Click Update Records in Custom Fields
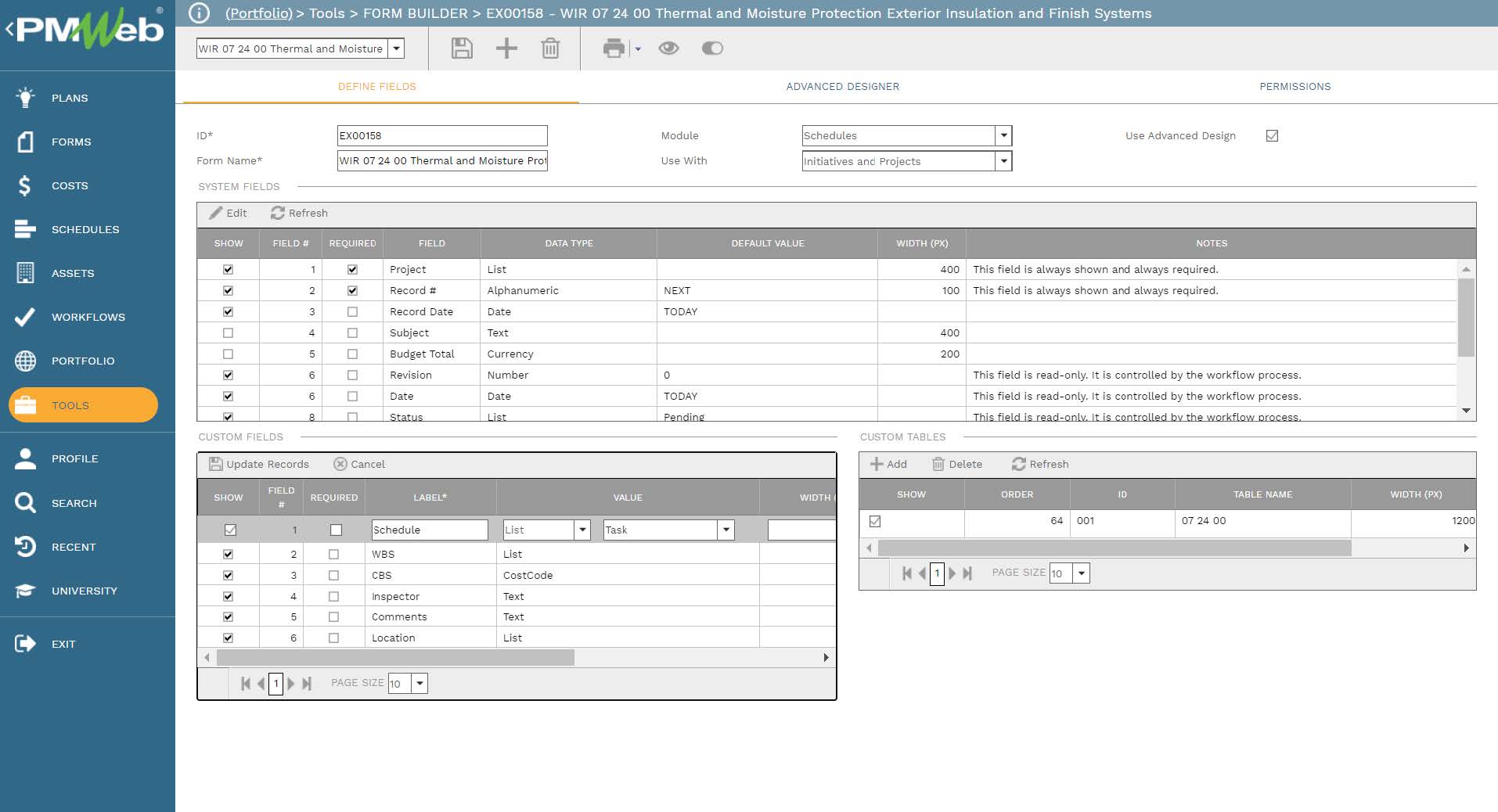 259,464
